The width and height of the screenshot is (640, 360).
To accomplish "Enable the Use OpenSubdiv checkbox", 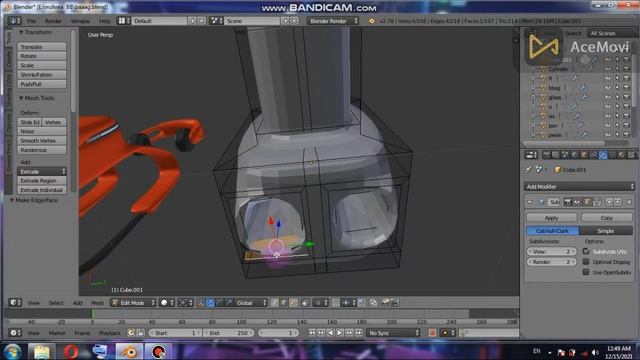I will [586, 272].
